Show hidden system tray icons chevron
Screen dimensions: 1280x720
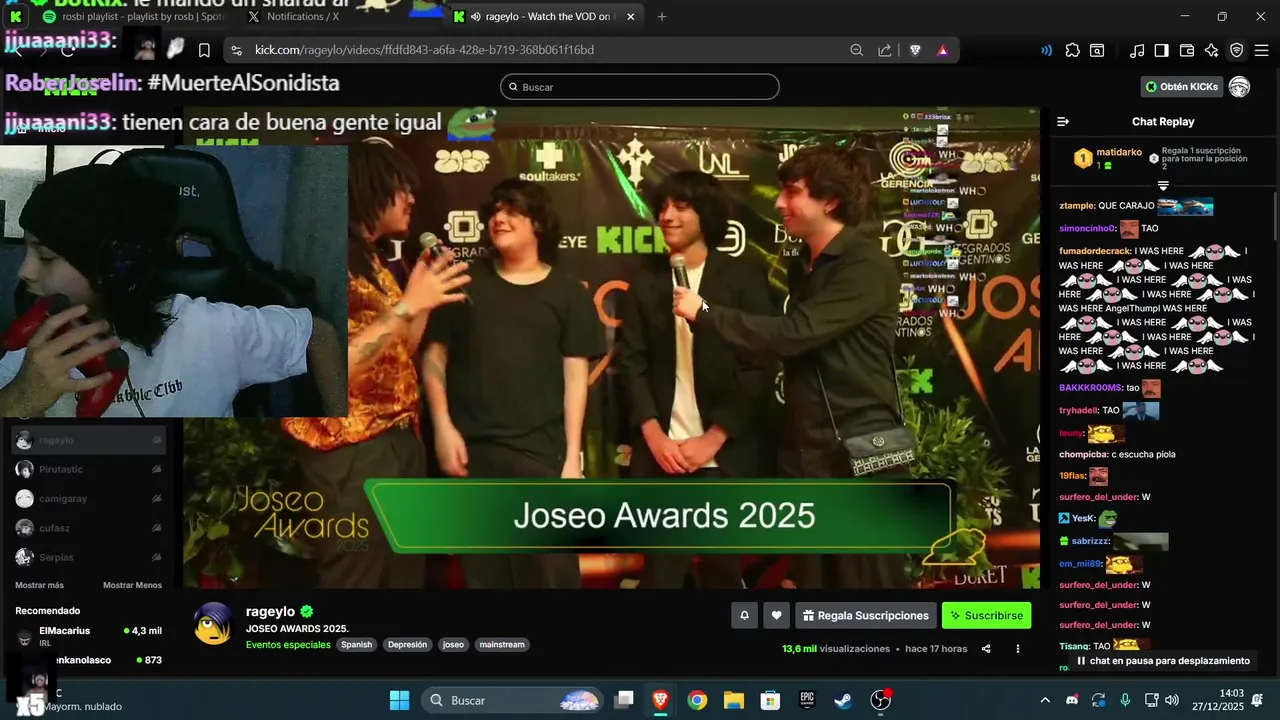click(x=1045, y=700)
